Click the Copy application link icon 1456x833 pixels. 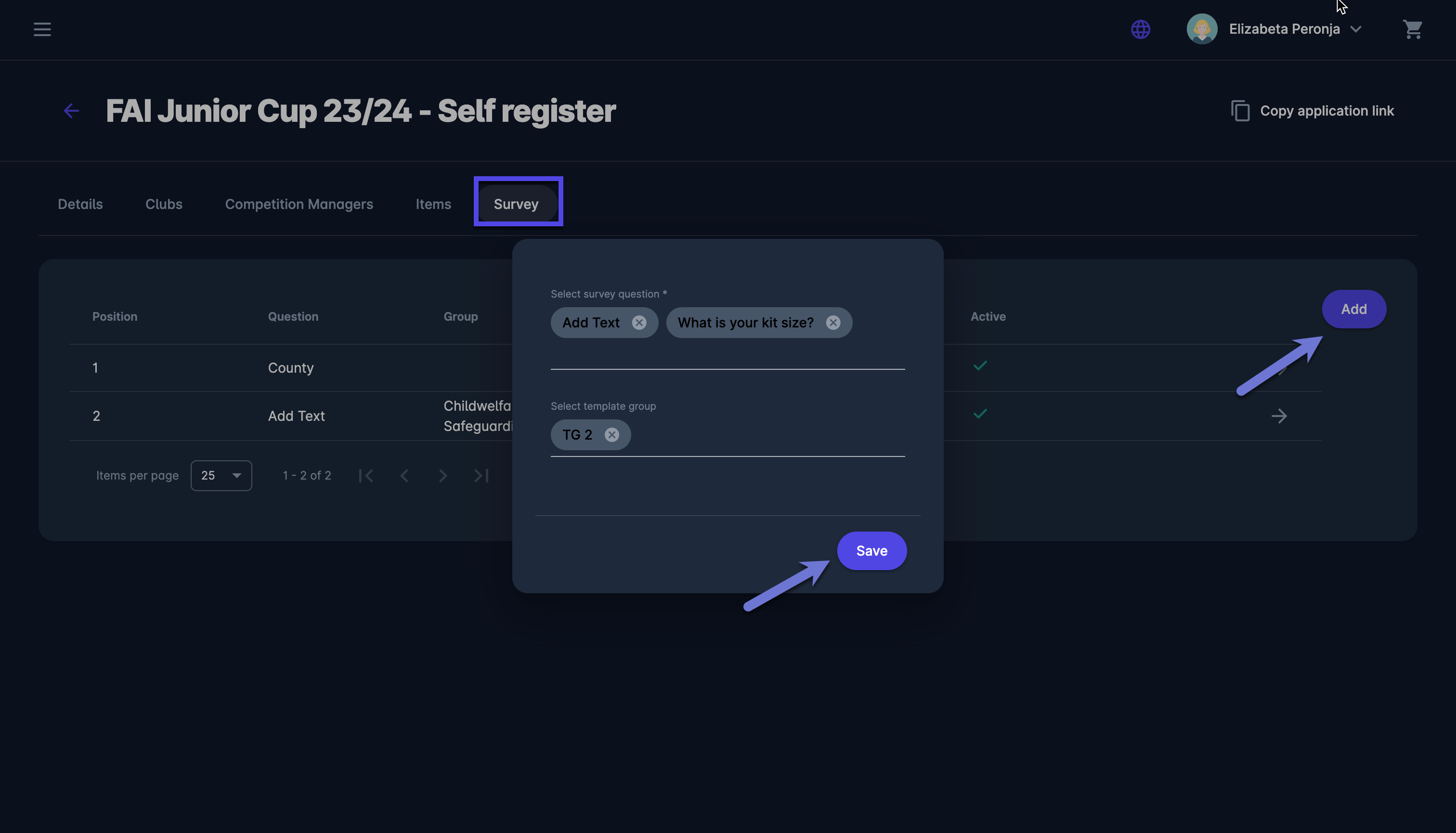[x=1240, y=111]
